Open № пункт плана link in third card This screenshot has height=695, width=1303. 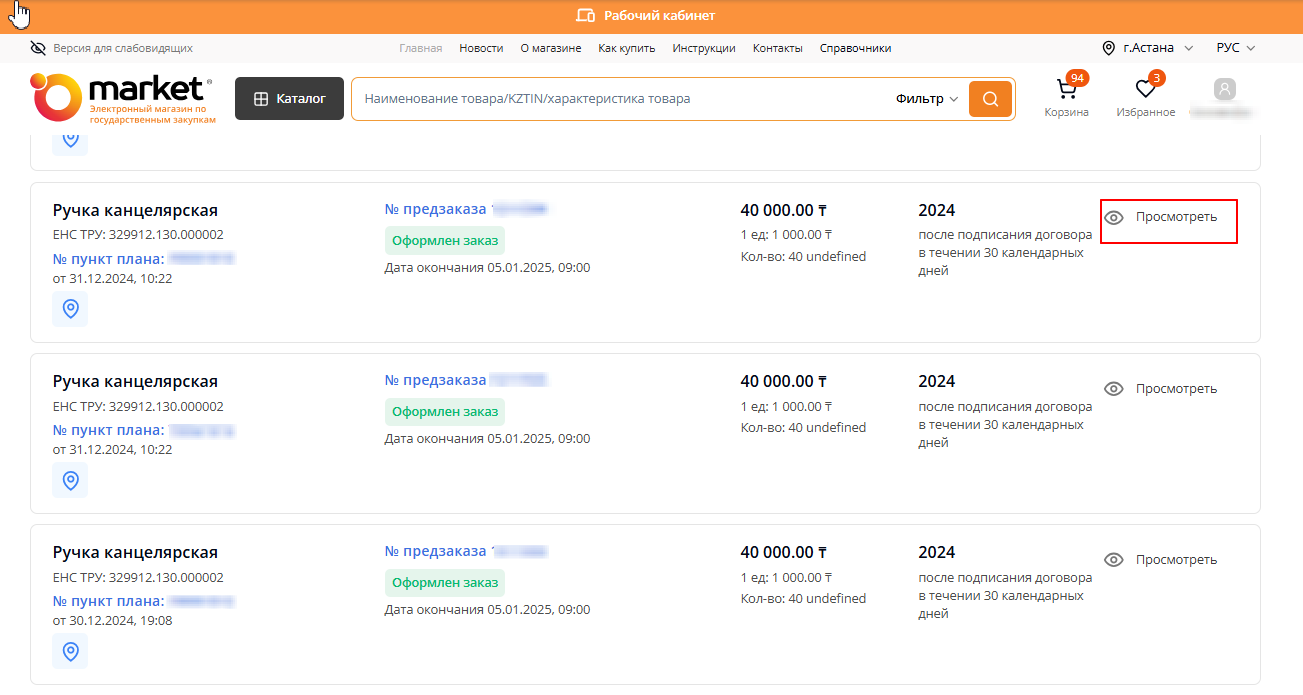[108, 601]
